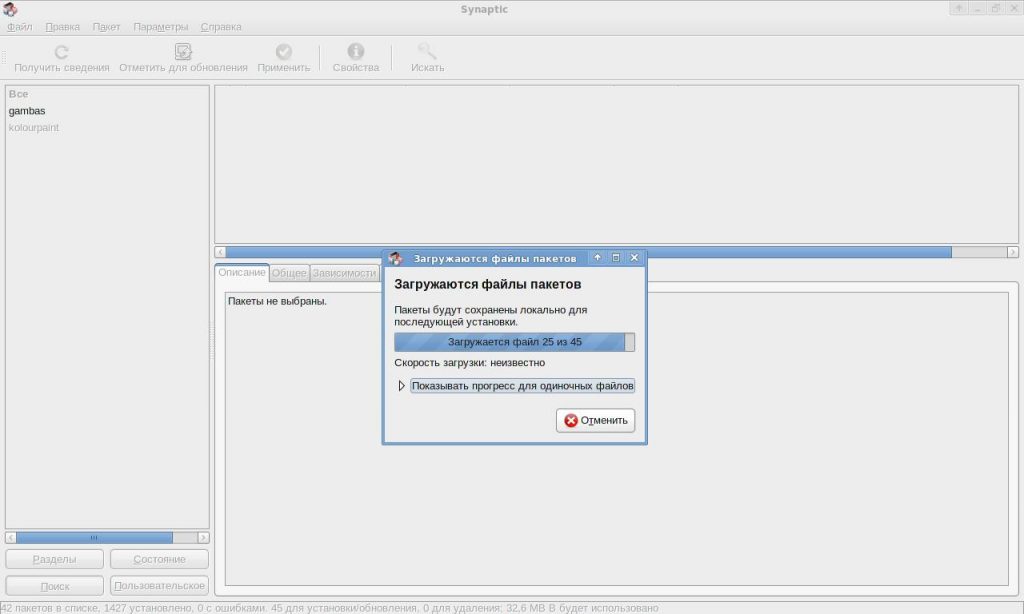Click the Apply checkmark toolbar icon
Viewport: 1024px width, 614px height.
[x=283, y=52]
